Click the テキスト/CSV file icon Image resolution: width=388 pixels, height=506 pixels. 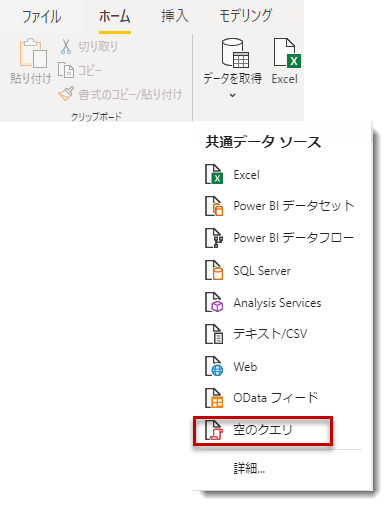coord(214,334)
